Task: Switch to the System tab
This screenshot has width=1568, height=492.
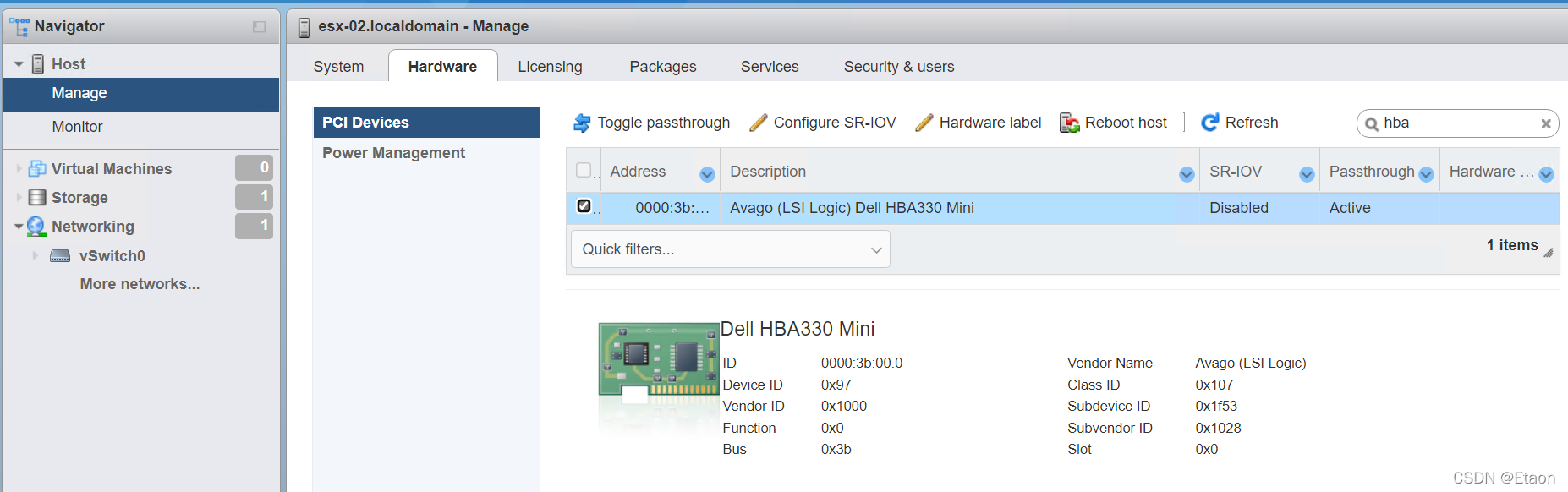Action: pyautogui.click(x=338, y=67)
